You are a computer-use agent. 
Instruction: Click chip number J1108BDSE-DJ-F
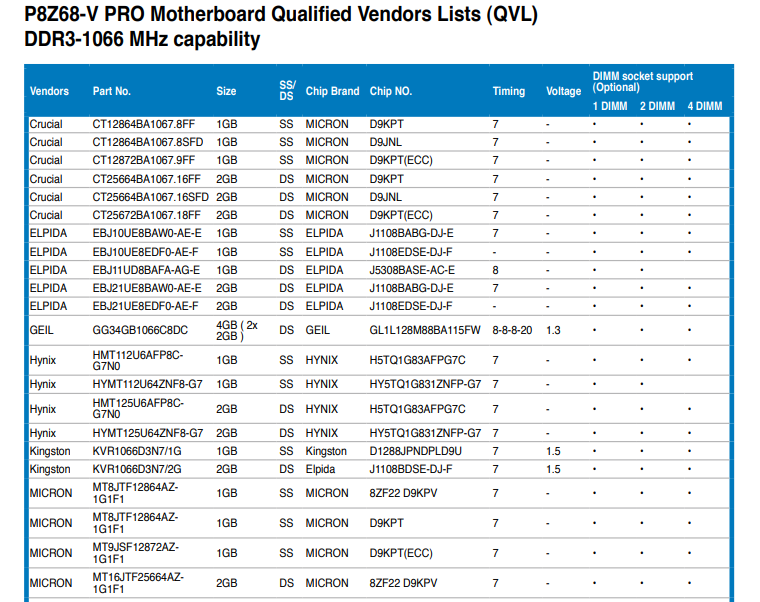pyautogui.click(x=411, y=469)
